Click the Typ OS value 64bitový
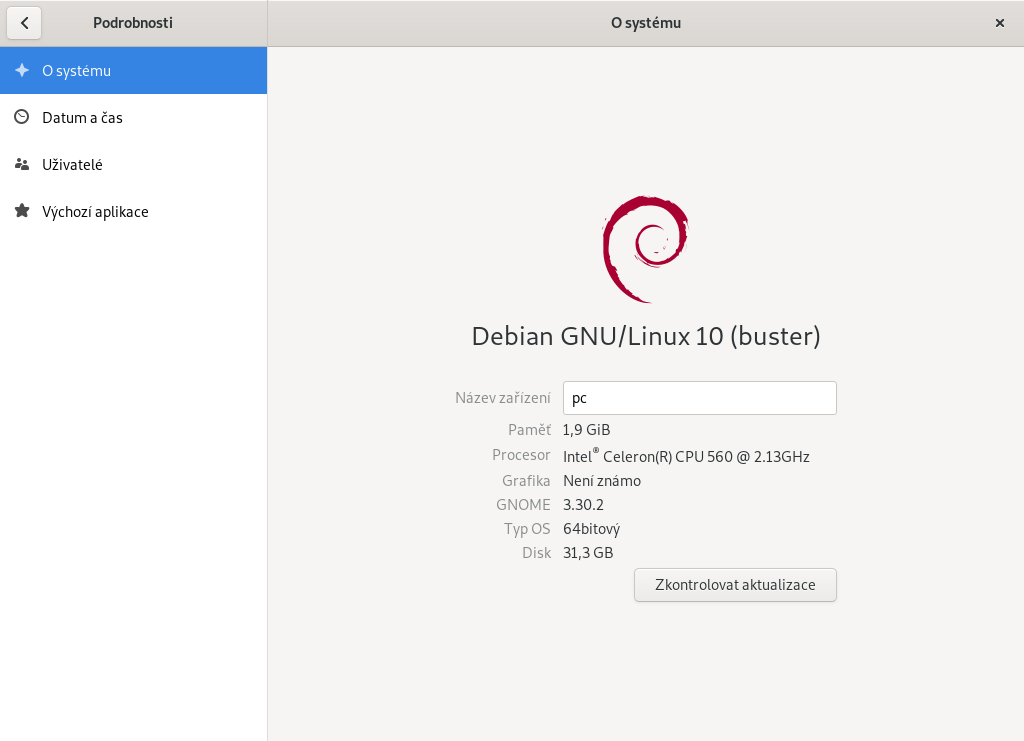 coord(592,529)
